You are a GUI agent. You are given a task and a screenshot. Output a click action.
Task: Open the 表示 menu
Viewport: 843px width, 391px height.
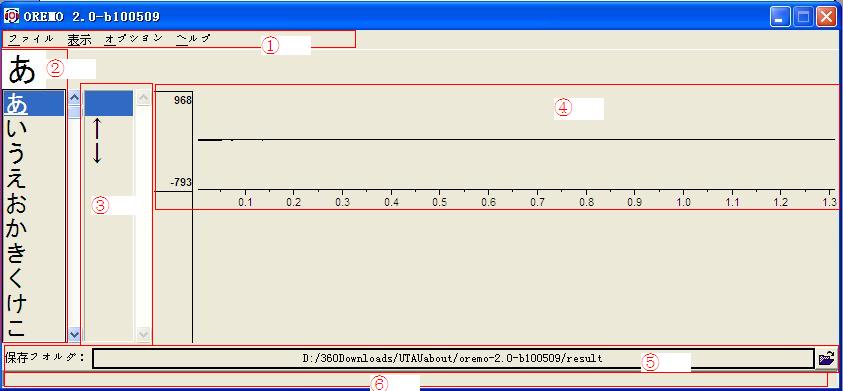click(79, 39)
